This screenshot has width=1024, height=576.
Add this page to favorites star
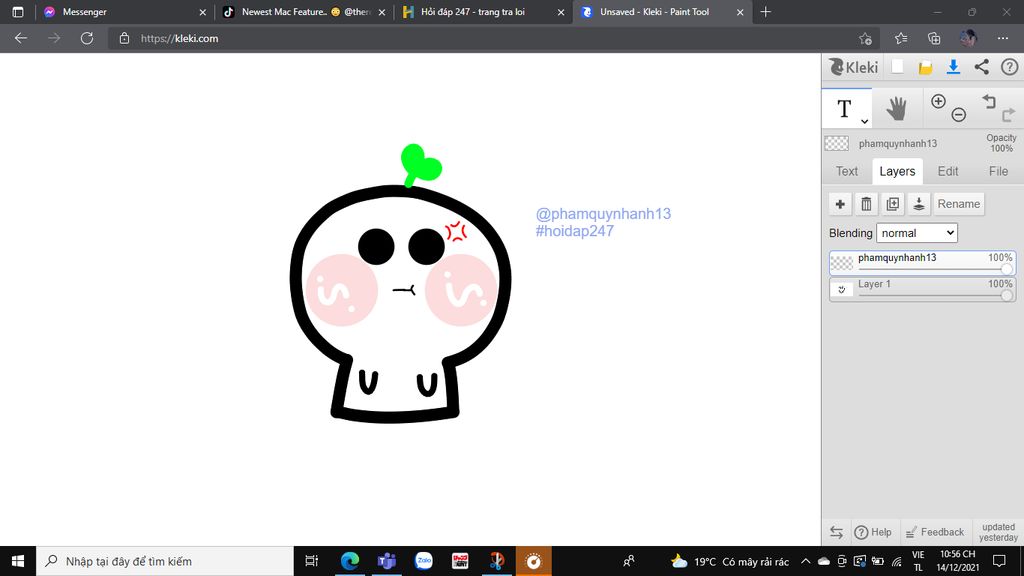865,39
